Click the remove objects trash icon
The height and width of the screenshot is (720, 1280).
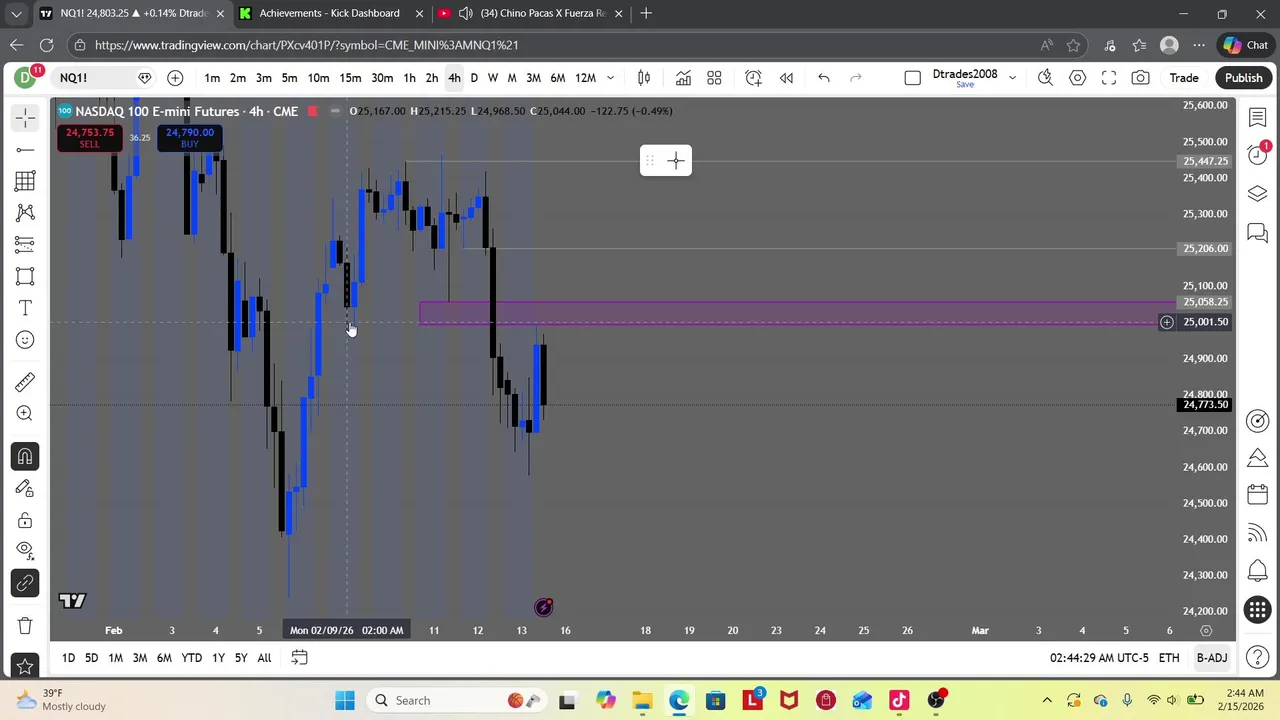click(x=25, y=626)
